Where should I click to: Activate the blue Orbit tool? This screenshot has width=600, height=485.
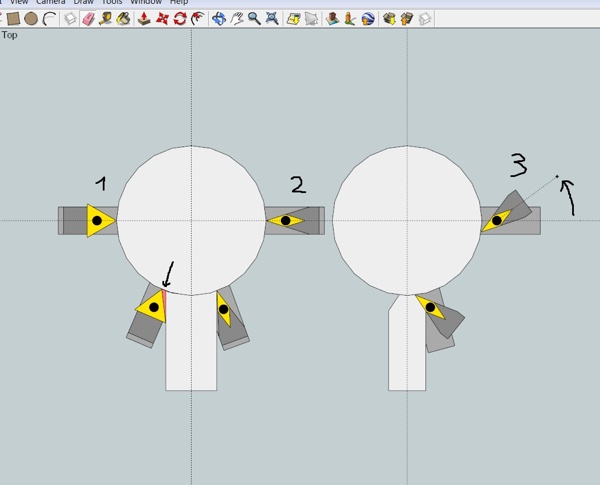pyautogui.click(x=219, y=18)
